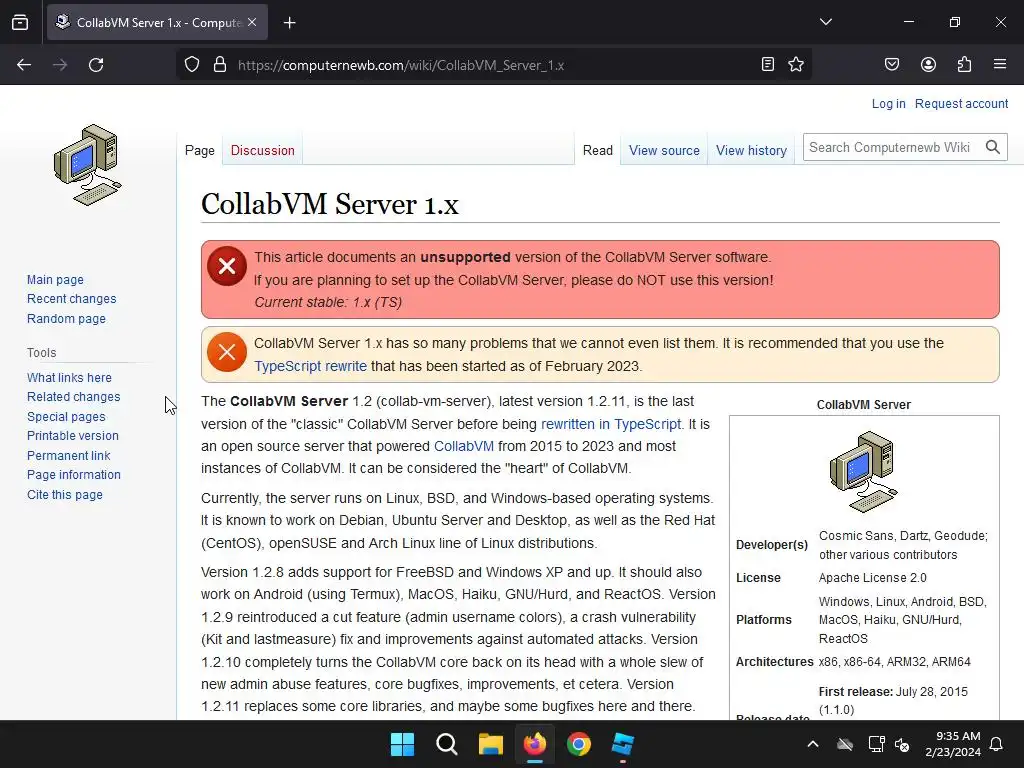Click the wiki search magnifier button
The image size is (1024, 768).
coord(993,148)
